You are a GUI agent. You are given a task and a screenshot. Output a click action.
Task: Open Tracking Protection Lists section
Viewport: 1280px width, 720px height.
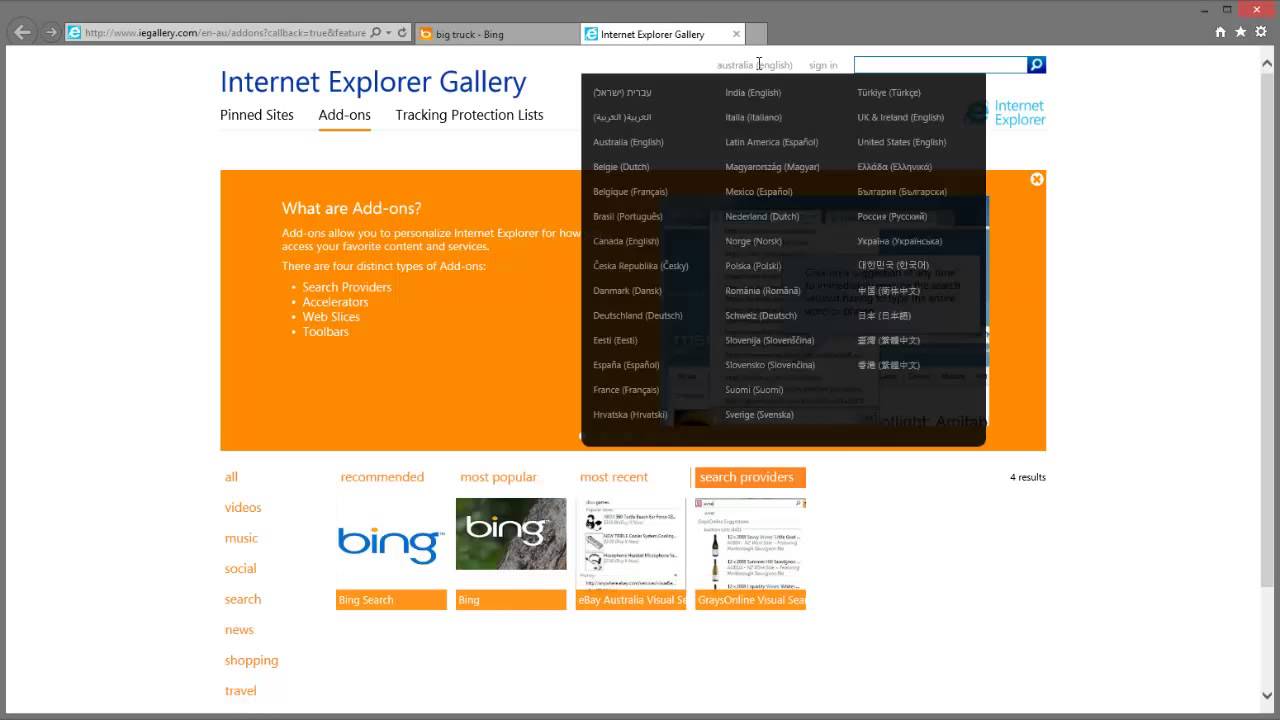click(x=469, y=115)
